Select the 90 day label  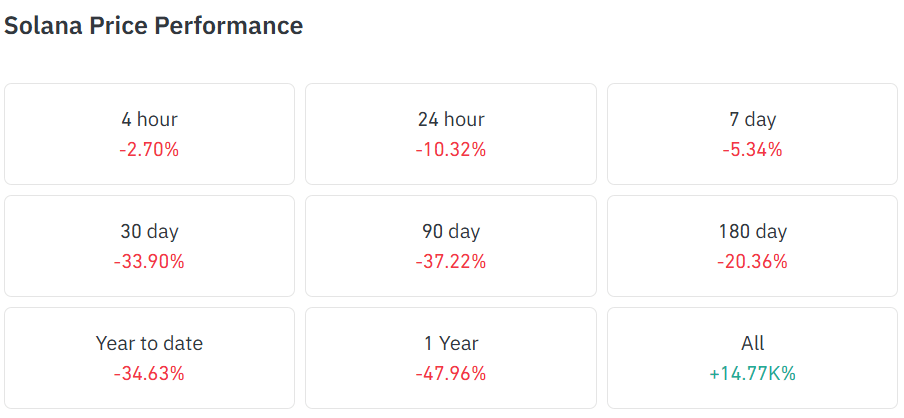pos(451,231)
